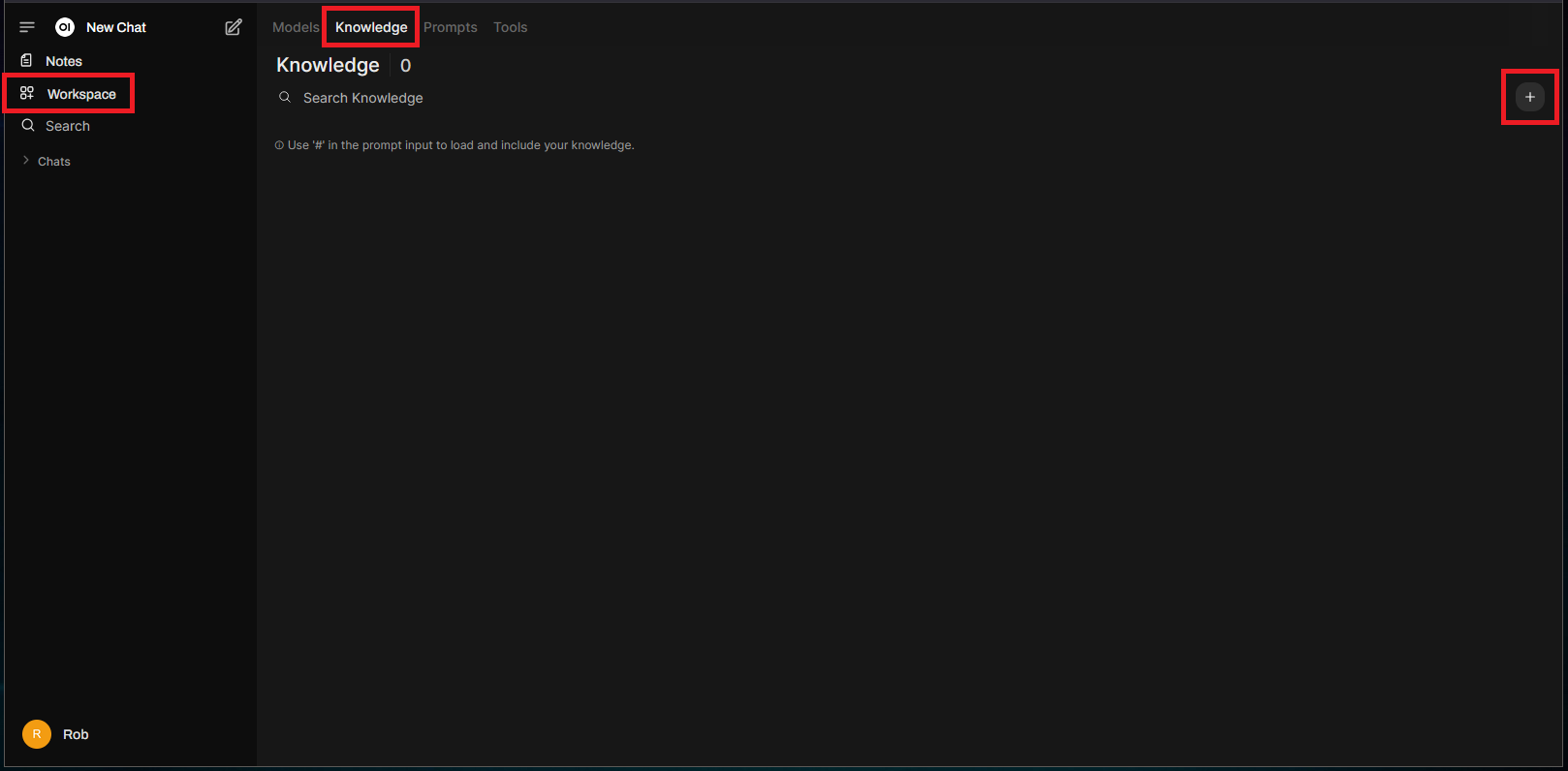Click the new chat pencil edit icon
This screenshot has width=1568, height=771.
234,27
